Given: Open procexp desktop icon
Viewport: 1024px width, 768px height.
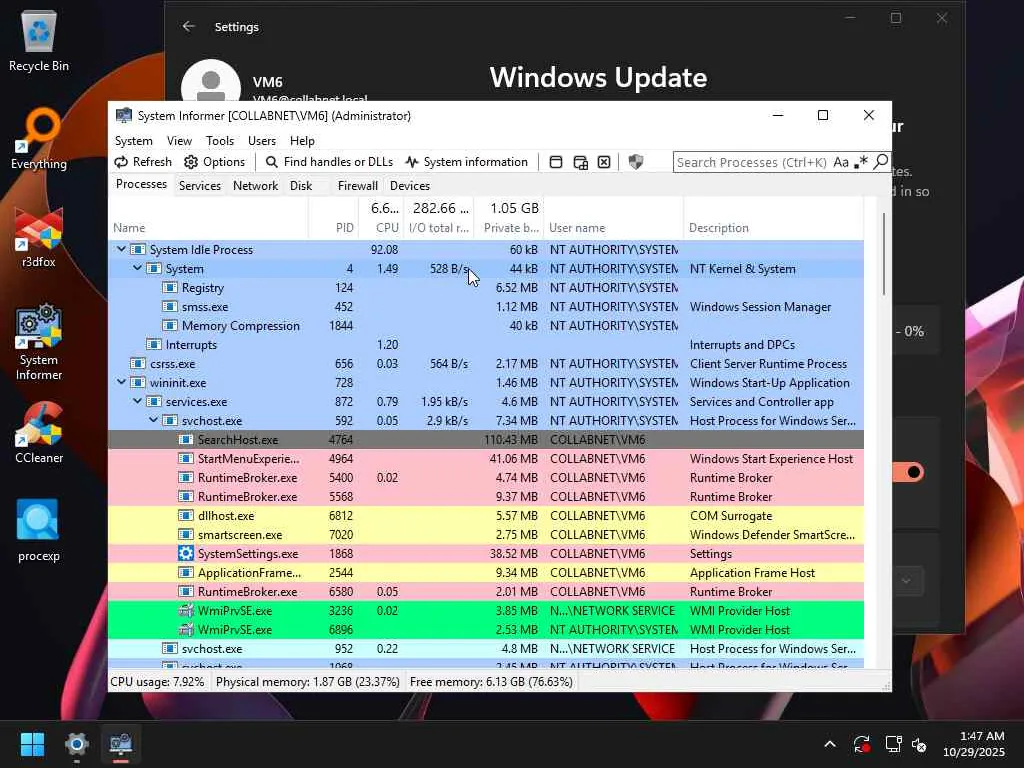Looking at the screenshot, I should point(39,530).
